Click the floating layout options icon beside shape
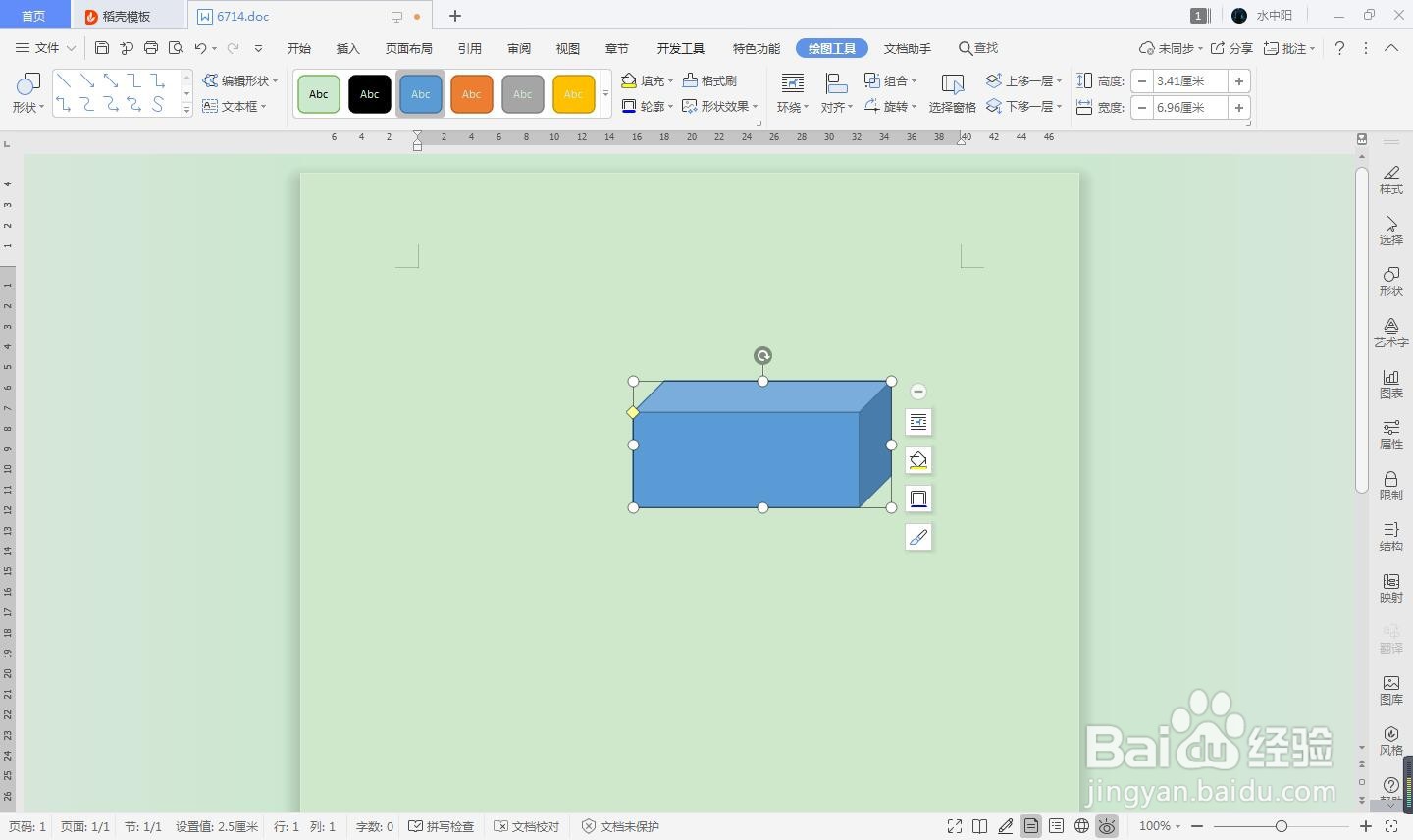1413x840 pixels. pyautogui.click(x=918, y=422)
